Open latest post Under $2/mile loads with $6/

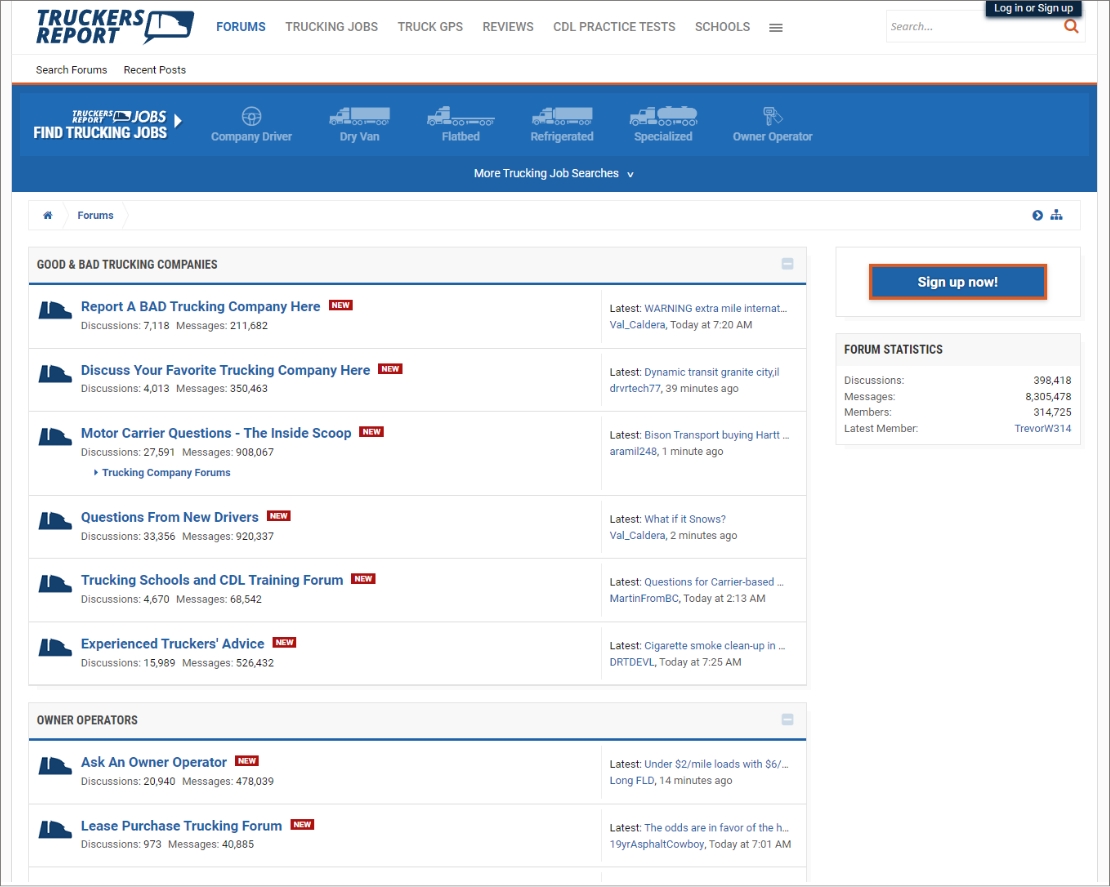716,765
